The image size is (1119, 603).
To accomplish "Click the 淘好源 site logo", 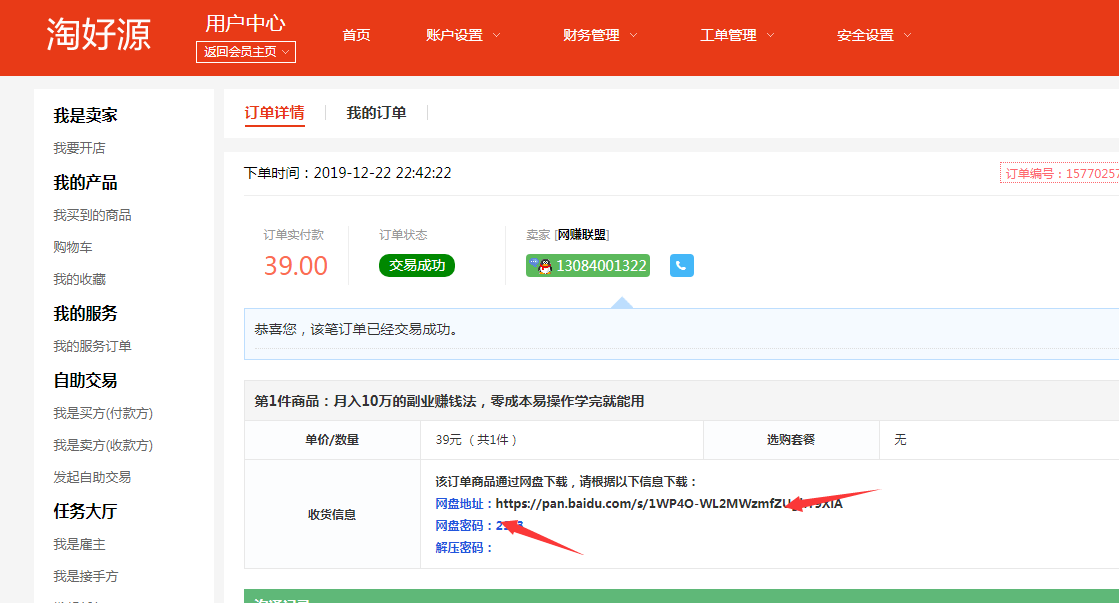I will click(98, 35).
